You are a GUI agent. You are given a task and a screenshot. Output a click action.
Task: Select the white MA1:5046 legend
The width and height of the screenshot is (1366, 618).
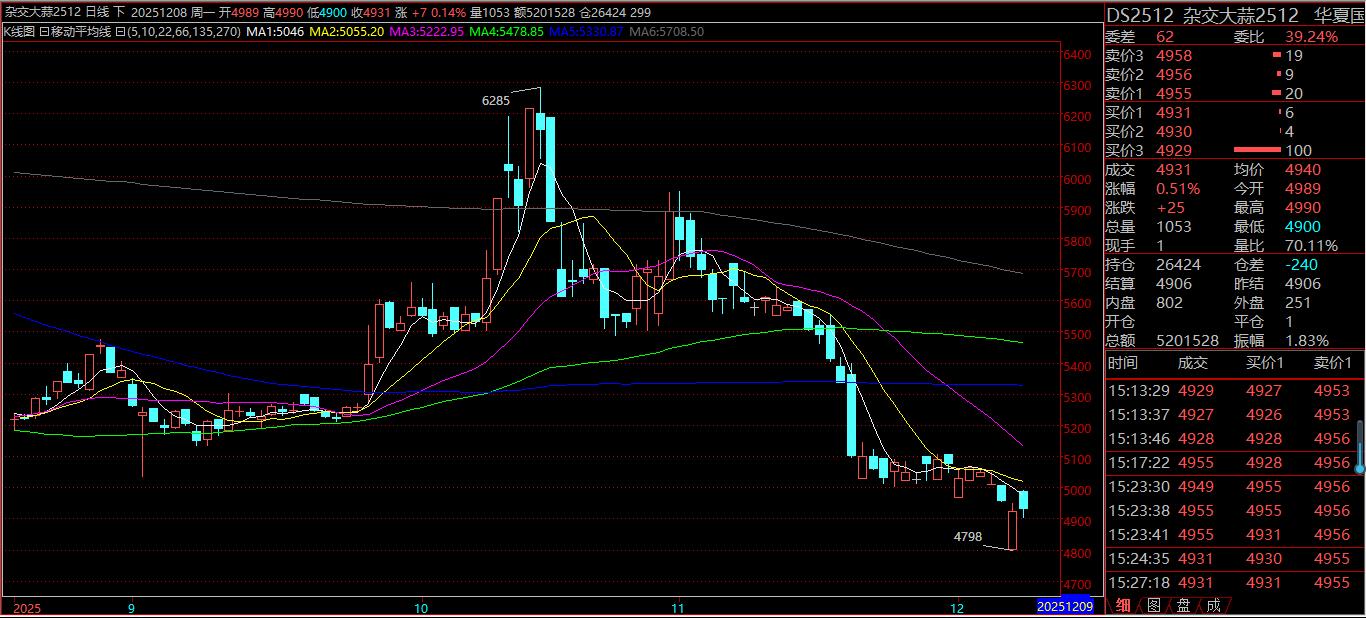(x=274, y=32)
